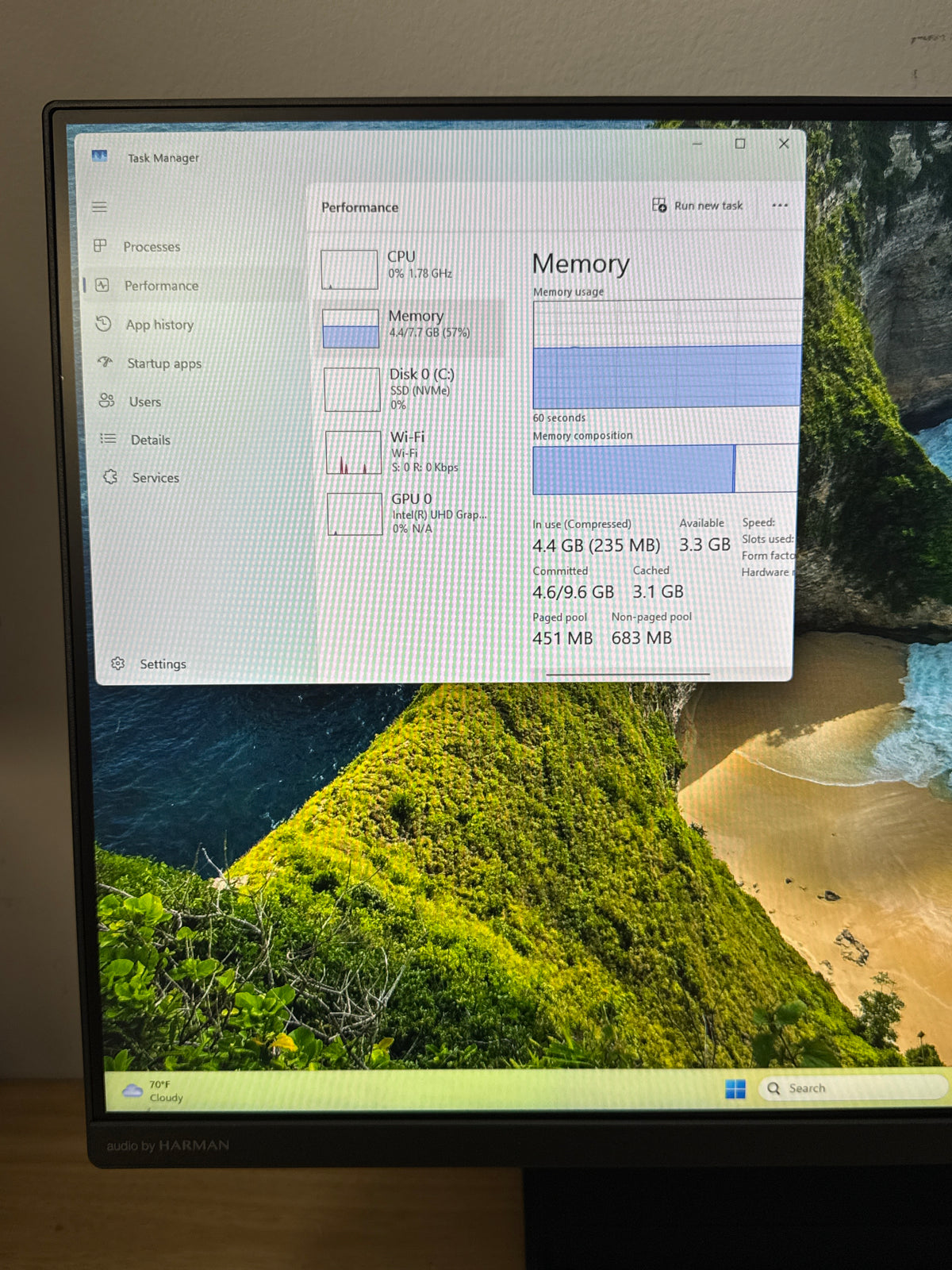Click the taskbar Search box
Image resolution: width=952 pixels, height=1270 pixels.
point(854,1088)
